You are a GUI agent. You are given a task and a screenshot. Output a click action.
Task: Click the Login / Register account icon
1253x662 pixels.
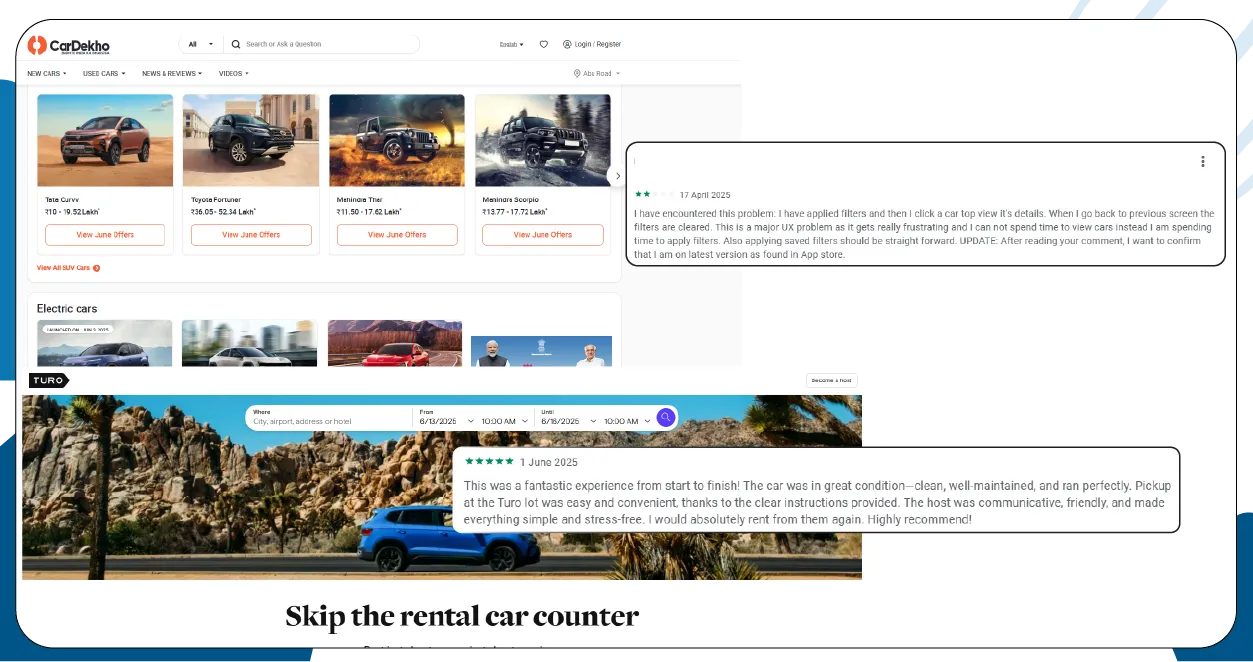point(565,44)
